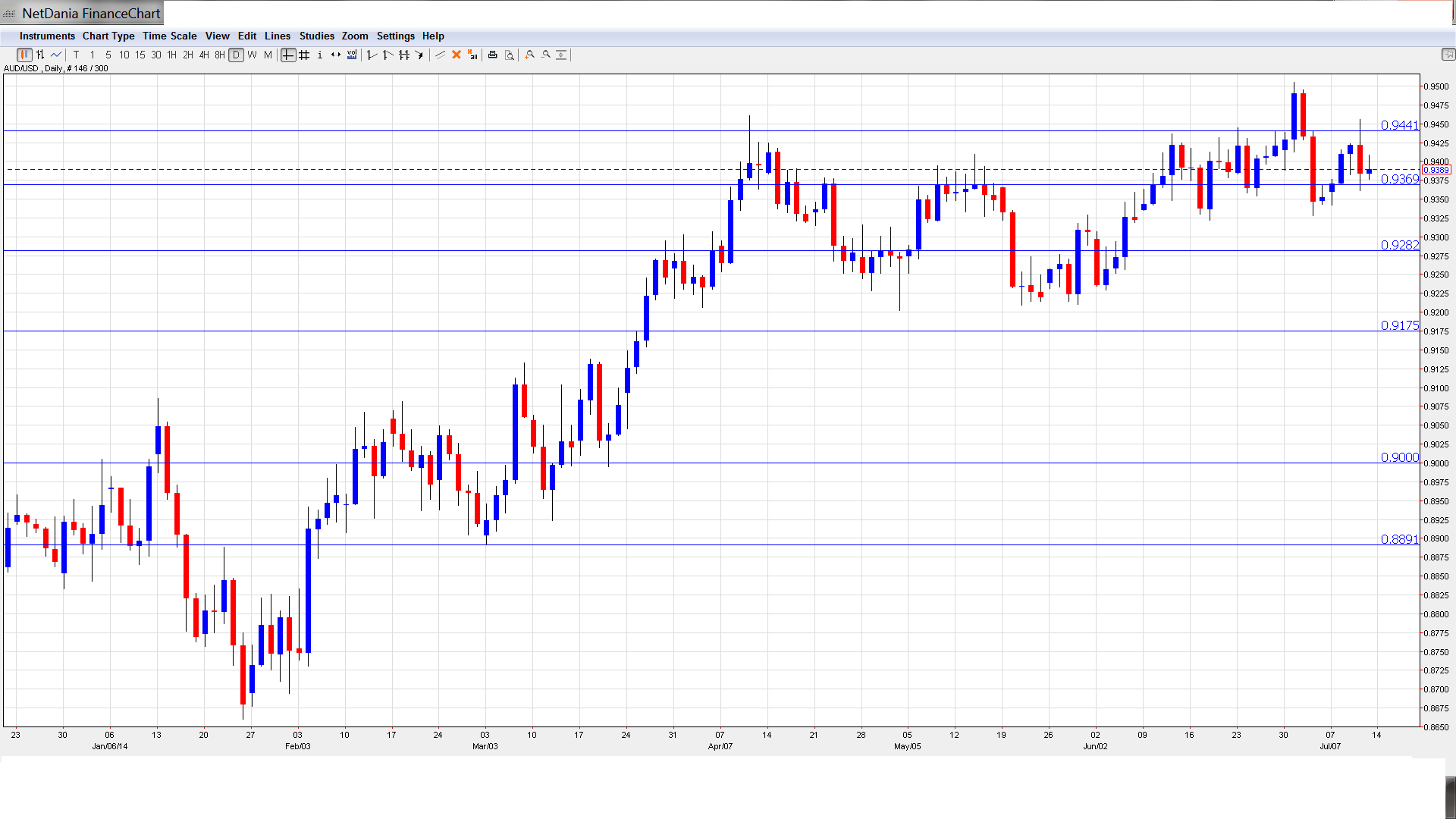1456x819 pixels.
Task: Zoom in with magnifier plus
Action: pos(530,55)
